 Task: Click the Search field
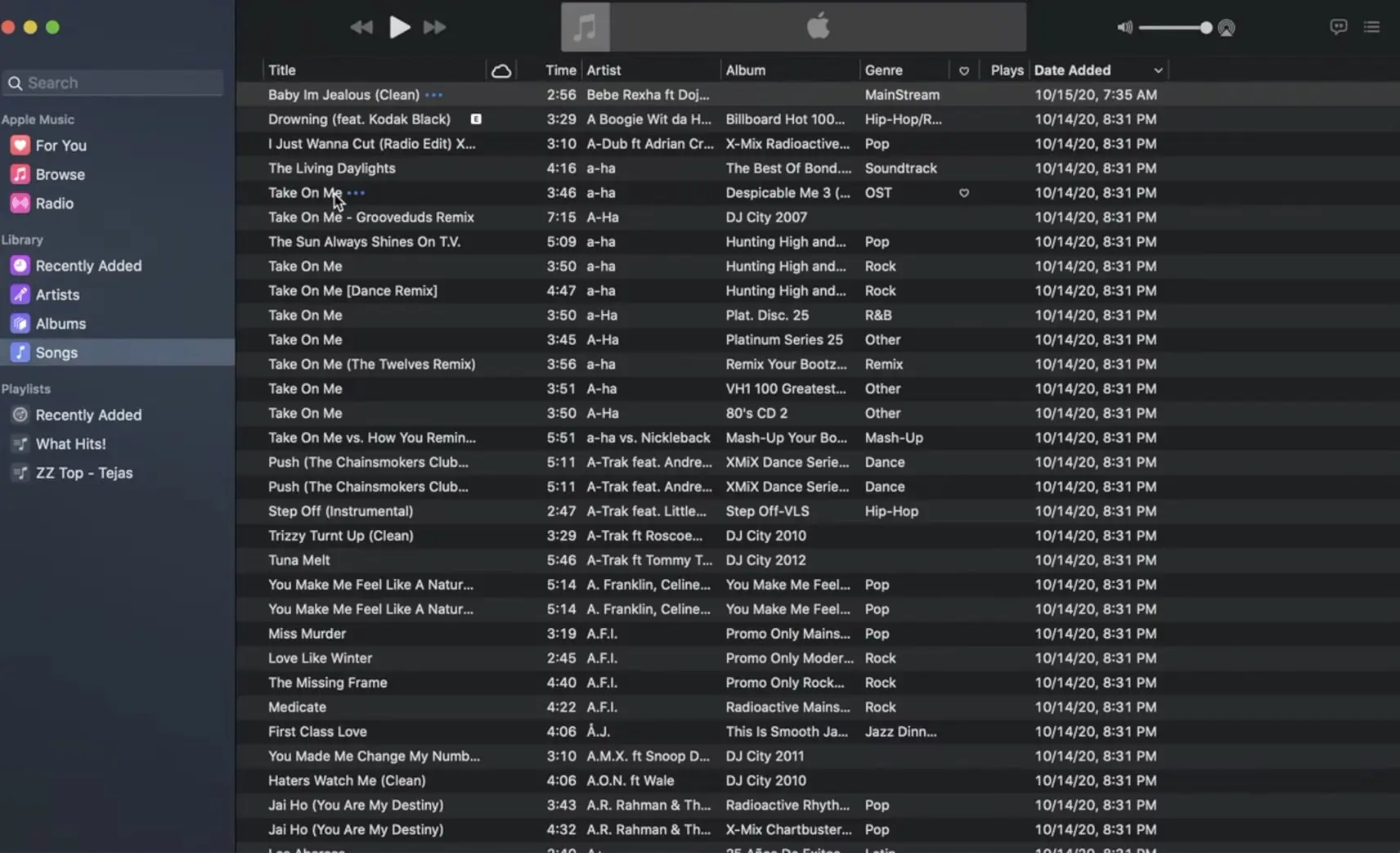click(x=114, y=83)
